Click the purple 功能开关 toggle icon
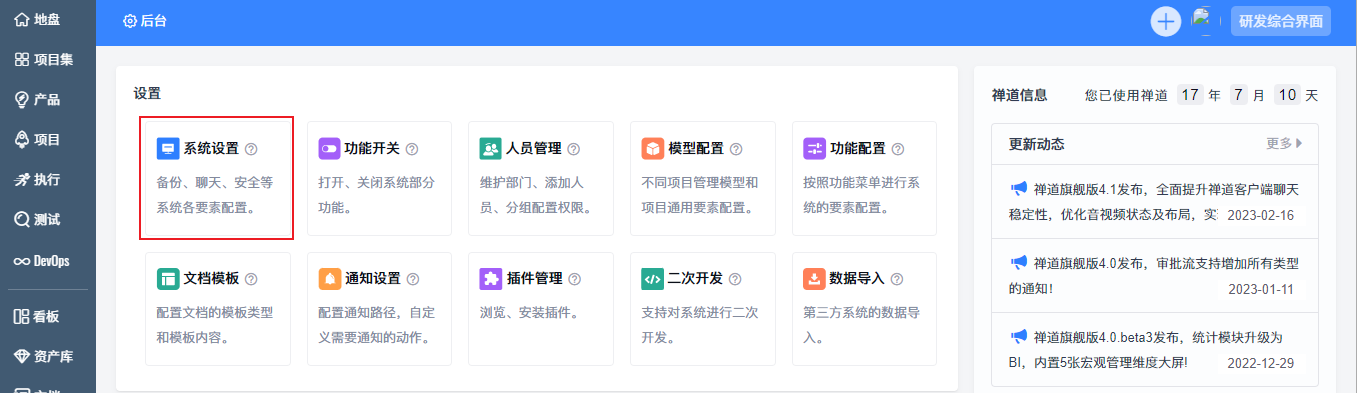Screen dimensions: 1357x393 click(x=329, y=149)
